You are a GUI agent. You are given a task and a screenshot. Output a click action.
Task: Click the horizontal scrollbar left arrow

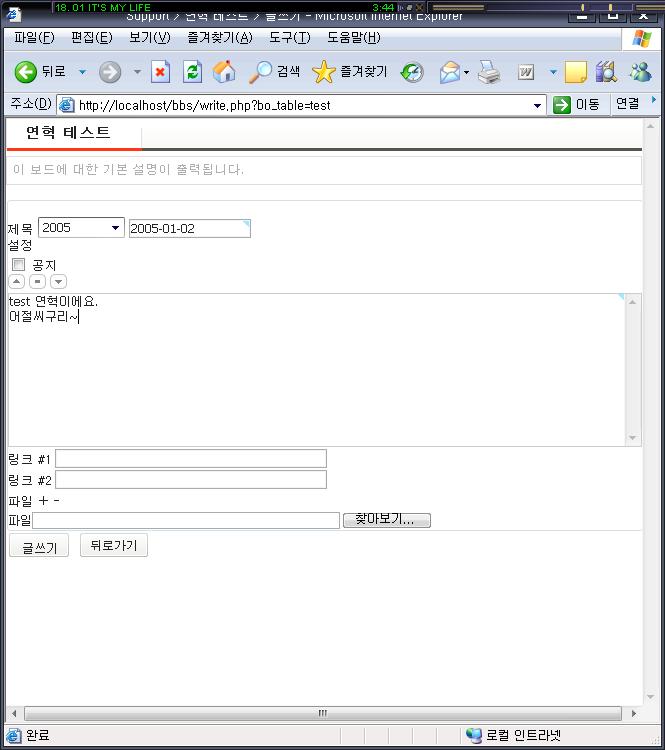point(14,713)
